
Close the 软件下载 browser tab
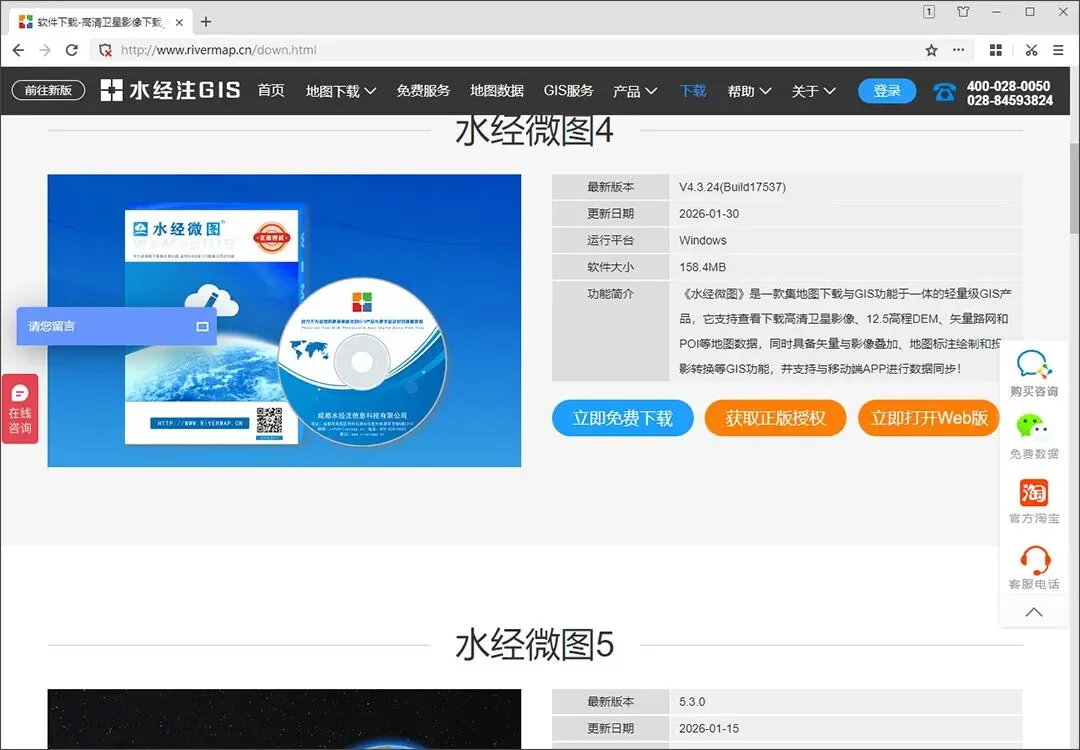point(179,22)
